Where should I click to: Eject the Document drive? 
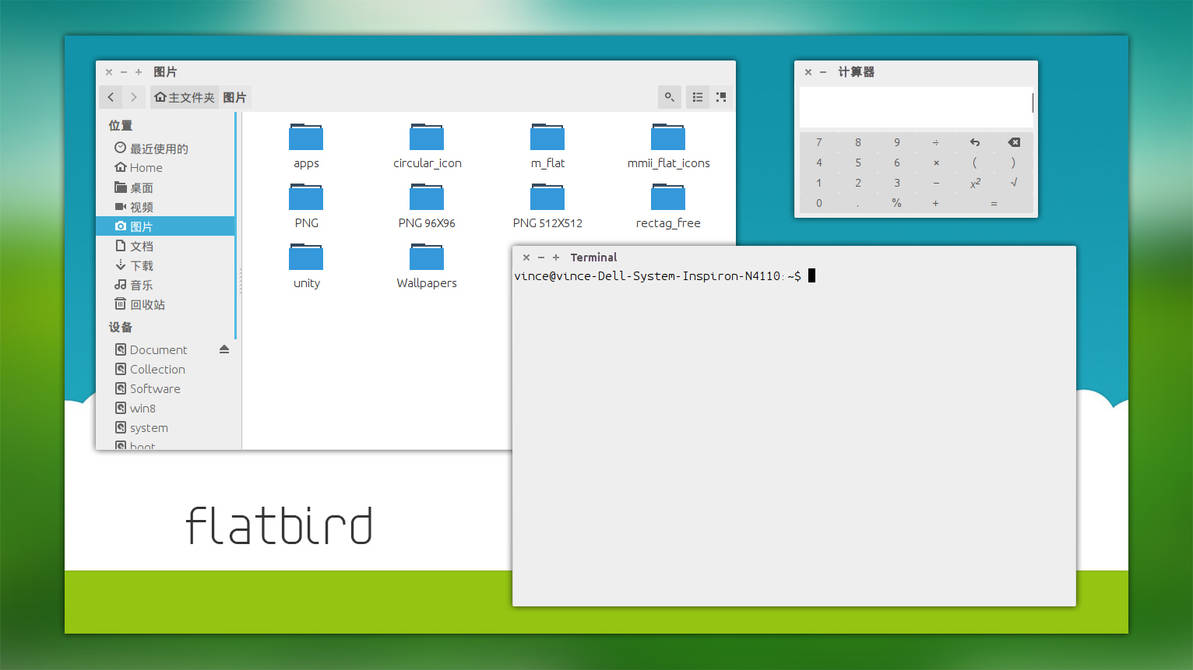tap(224, 350)
